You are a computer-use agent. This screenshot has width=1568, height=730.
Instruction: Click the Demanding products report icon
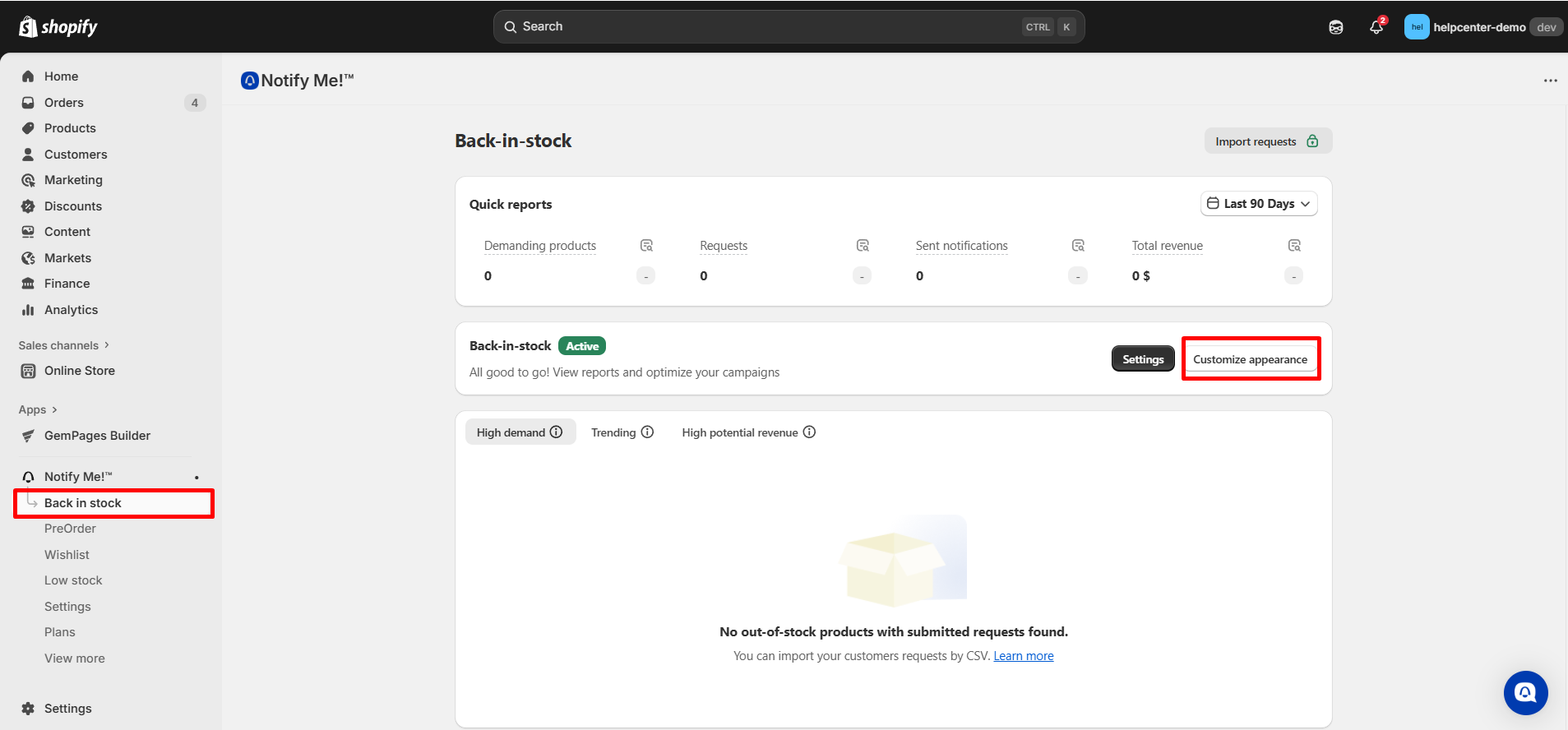point(646,246)
